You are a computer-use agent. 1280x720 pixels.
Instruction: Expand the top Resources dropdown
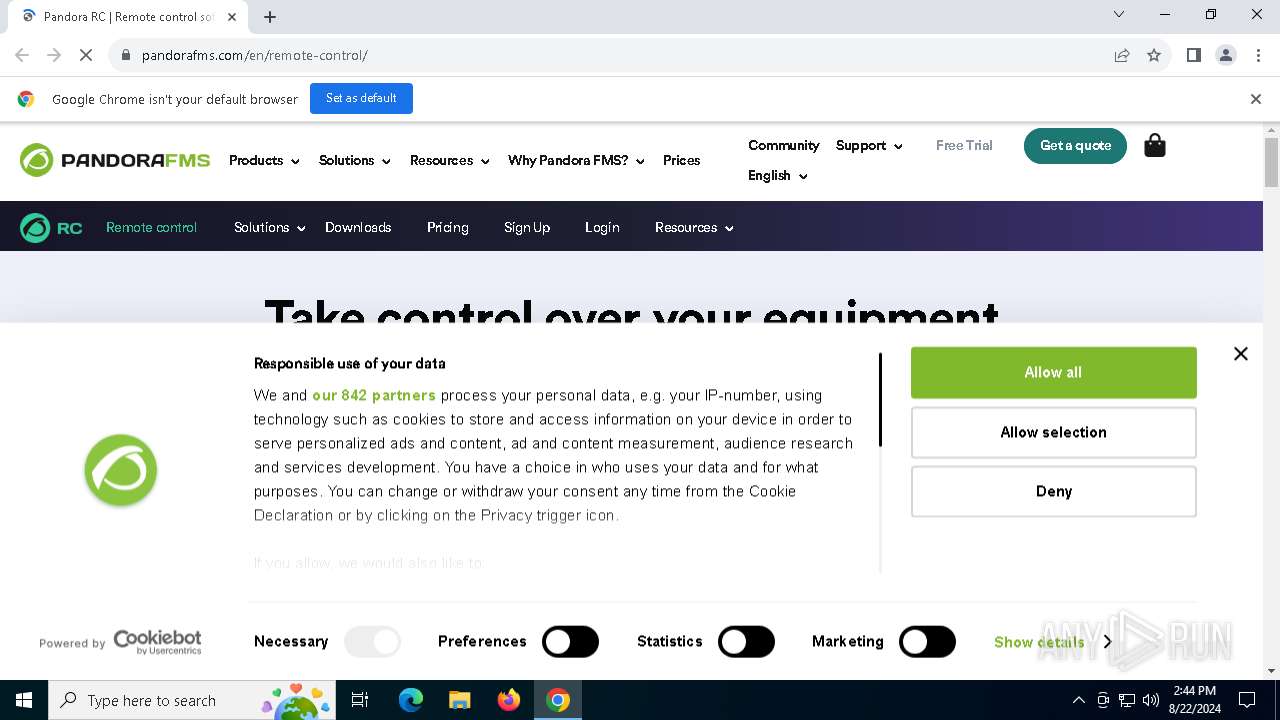[x=449, y=160]
